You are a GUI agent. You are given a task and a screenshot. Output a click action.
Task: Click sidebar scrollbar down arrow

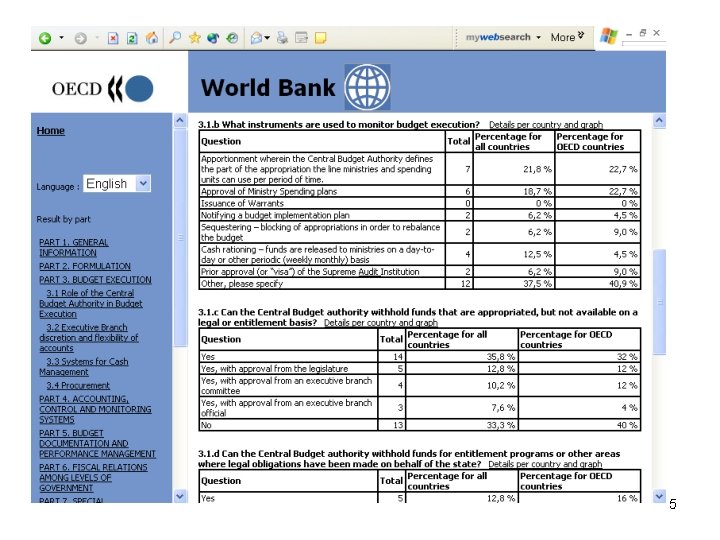180,496
